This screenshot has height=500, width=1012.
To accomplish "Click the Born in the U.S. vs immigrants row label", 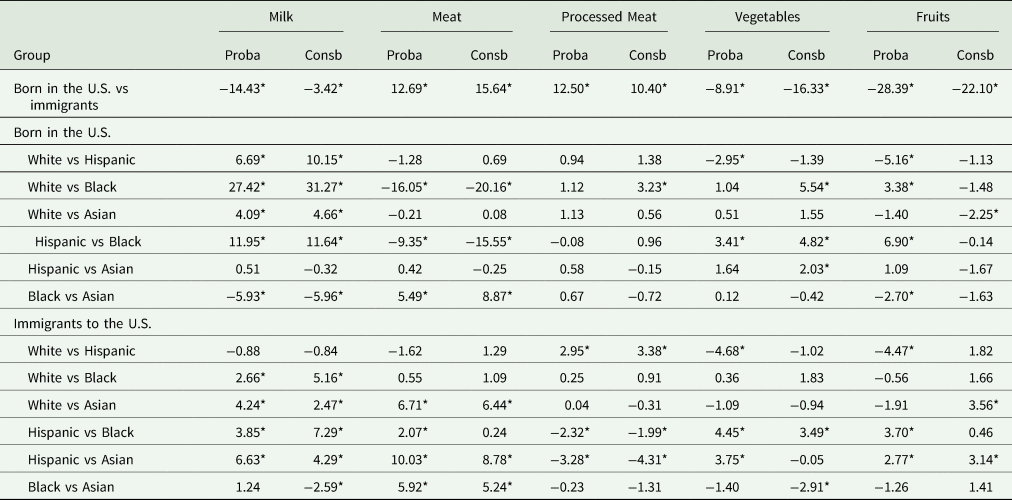I will (x=70, y=97).
